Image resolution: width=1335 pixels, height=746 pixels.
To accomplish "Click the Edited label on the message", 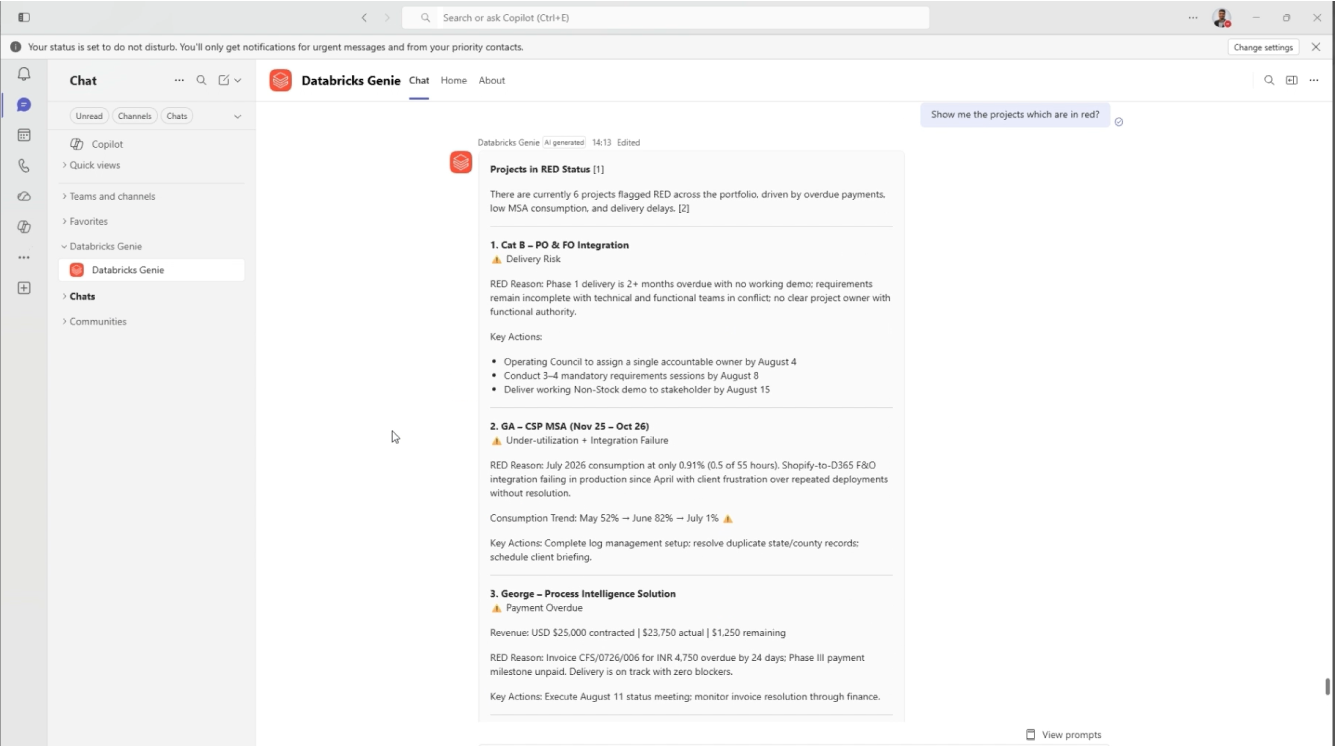I will click(628, 142).
